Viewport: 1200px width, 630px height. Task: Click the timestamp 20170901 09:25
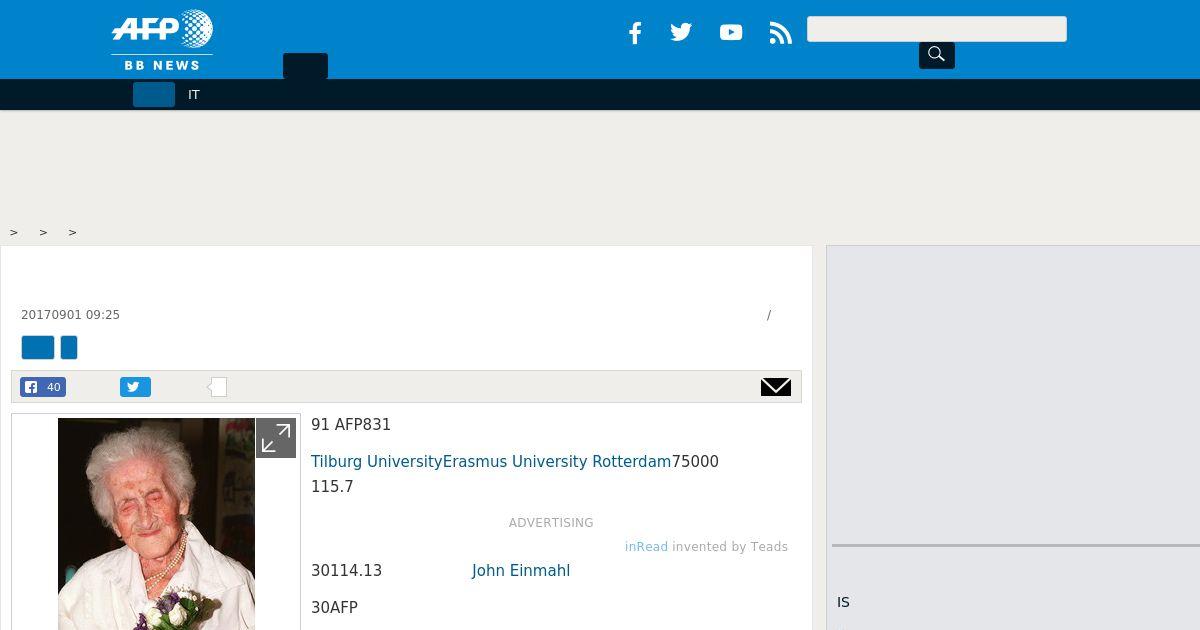pyautogui.click(x=70, y=315)
